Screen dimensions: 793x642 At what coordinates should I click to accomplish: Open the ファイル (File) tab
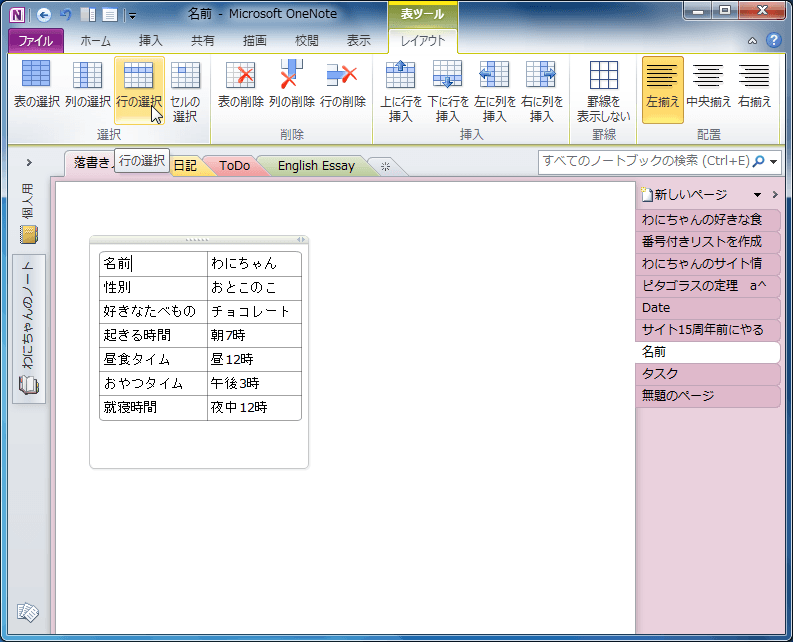click(x=36, y=41)
